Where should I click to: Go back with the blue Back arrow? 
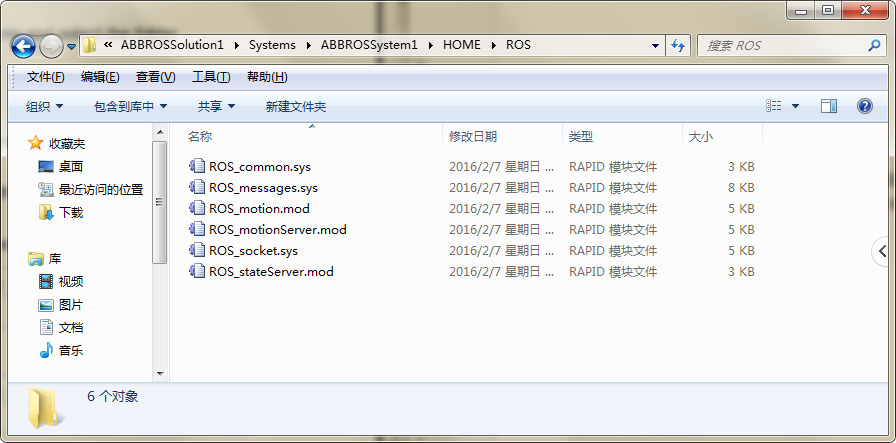pyautogui.click(x=23, y=46)
